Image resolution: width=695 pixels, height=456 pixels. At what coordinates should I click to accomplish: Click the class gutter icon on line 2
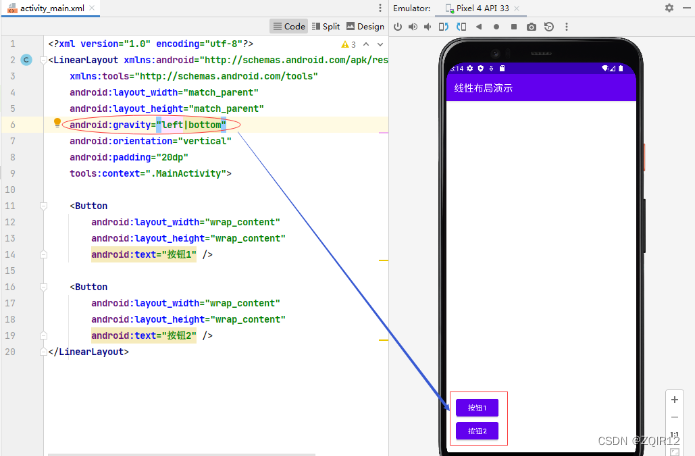[x=27, y=60]
